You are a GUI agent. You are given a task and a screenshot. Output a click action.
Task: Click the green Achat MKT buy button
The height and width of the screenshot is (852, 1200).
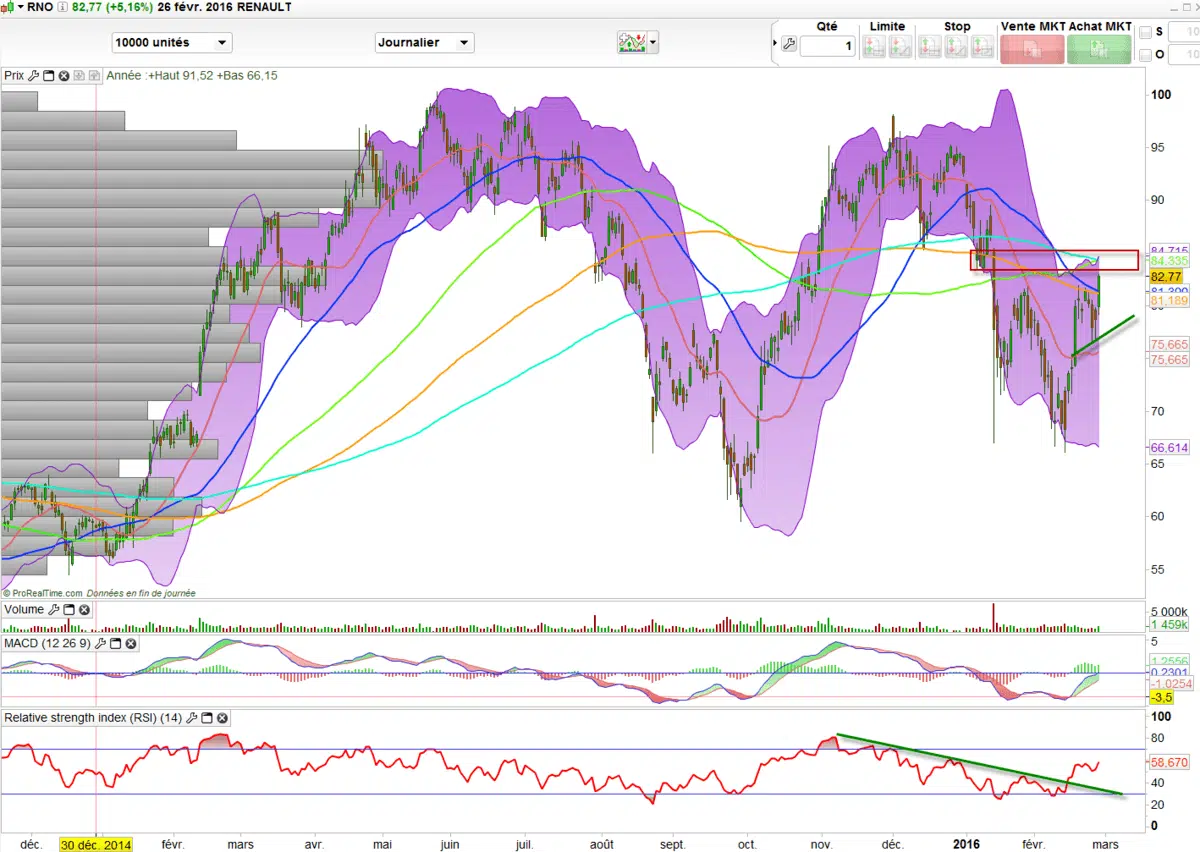(1099, 49)
